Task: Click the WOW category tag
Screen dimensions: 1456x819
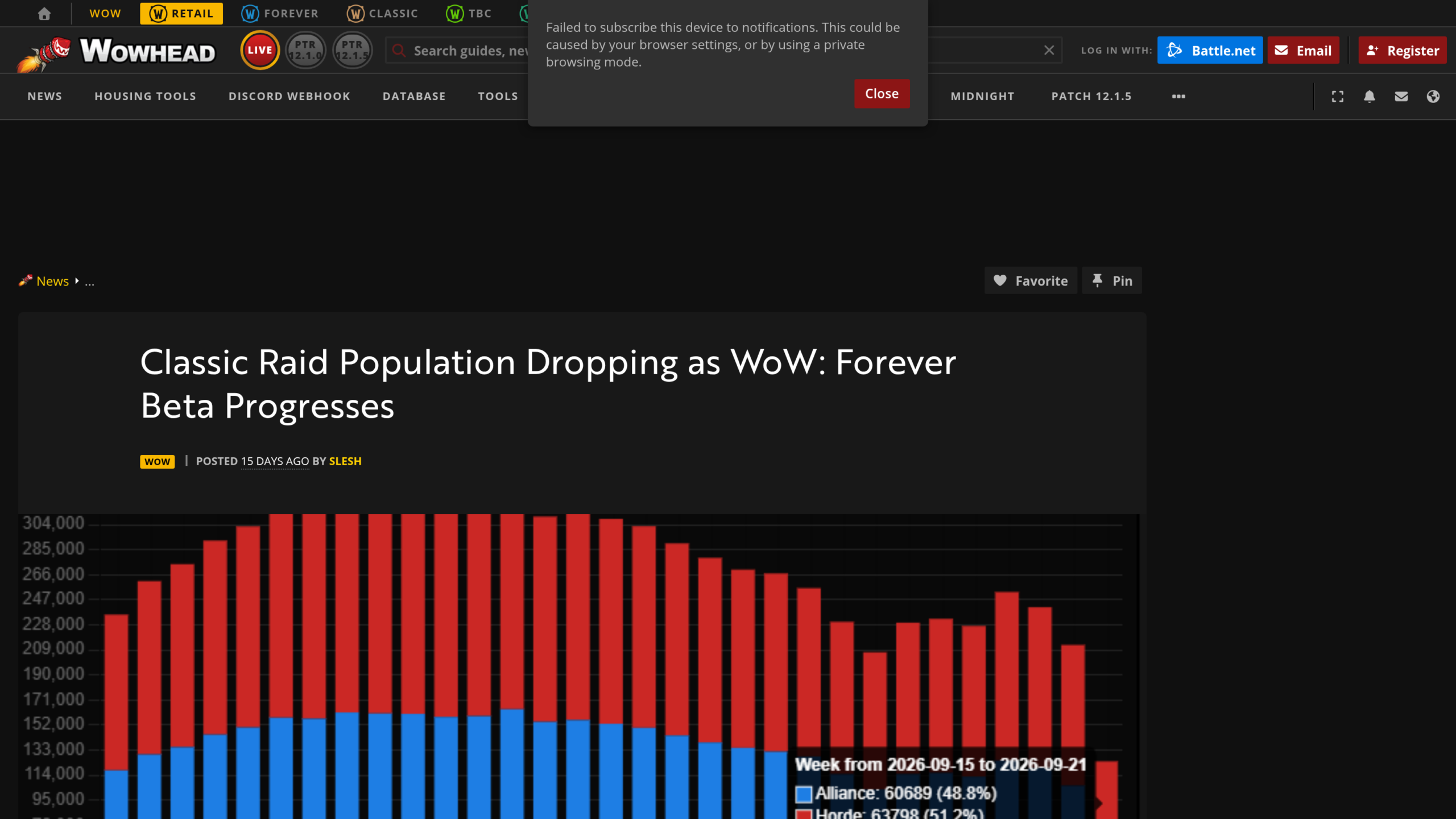Action: [157, 461]
